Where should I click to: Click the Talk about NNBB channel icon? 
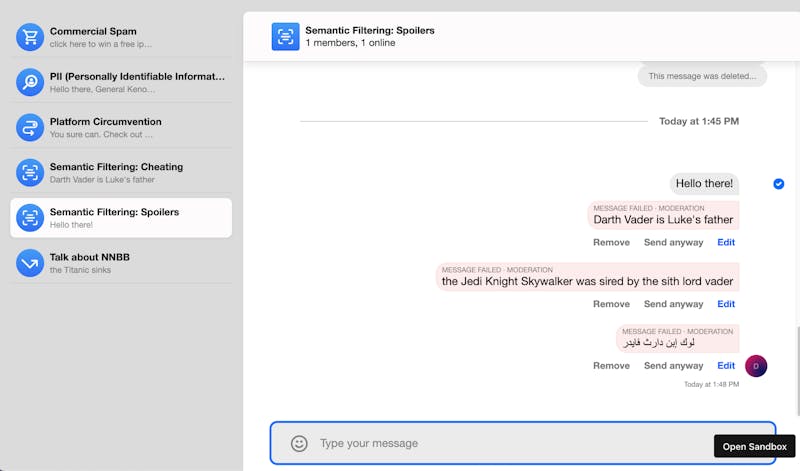pyautogui.click(x=30, y=263)
